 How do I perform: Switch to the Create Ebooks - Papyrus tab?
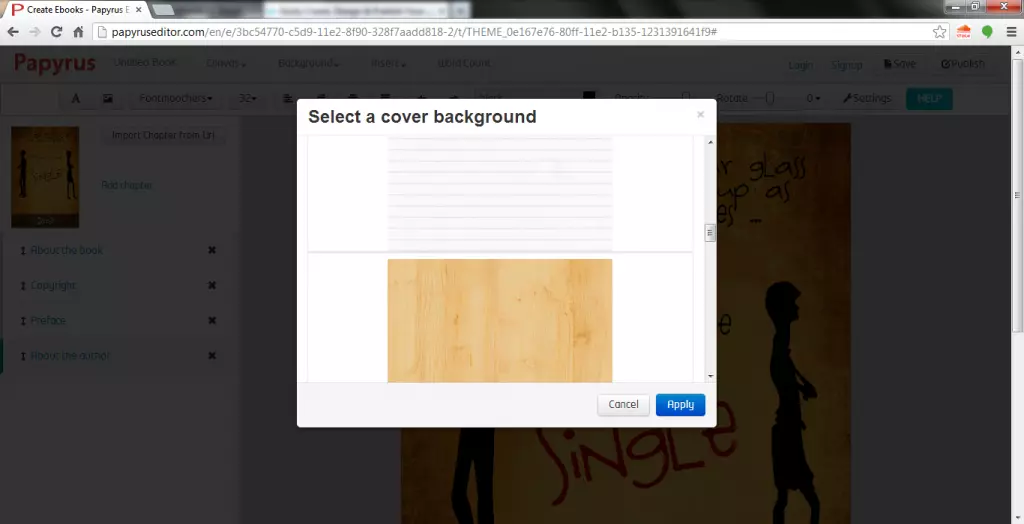pyautogui.click(x=77, y=10)
